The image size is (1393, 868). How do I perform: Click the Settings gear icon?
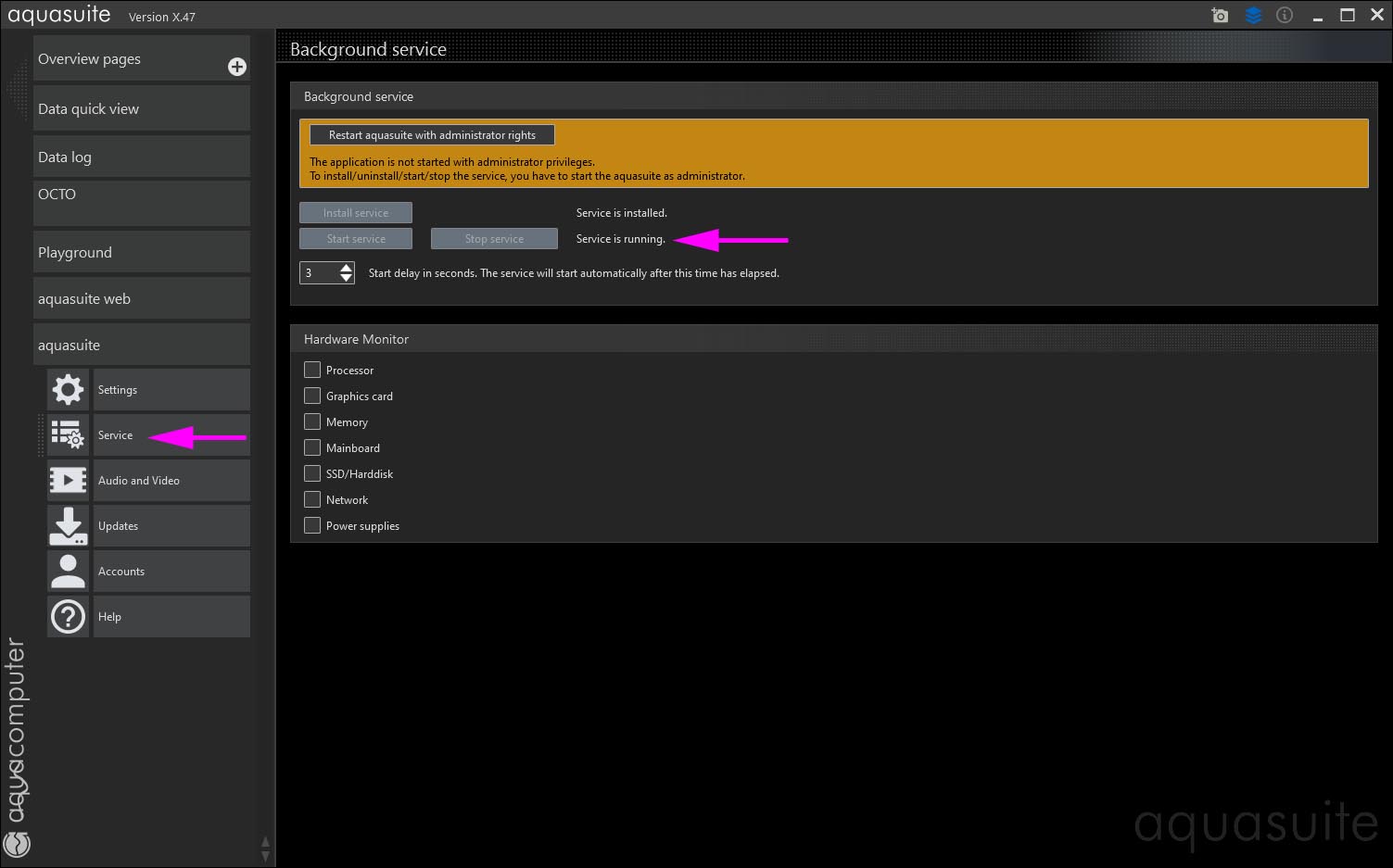[x=68, y=390]
